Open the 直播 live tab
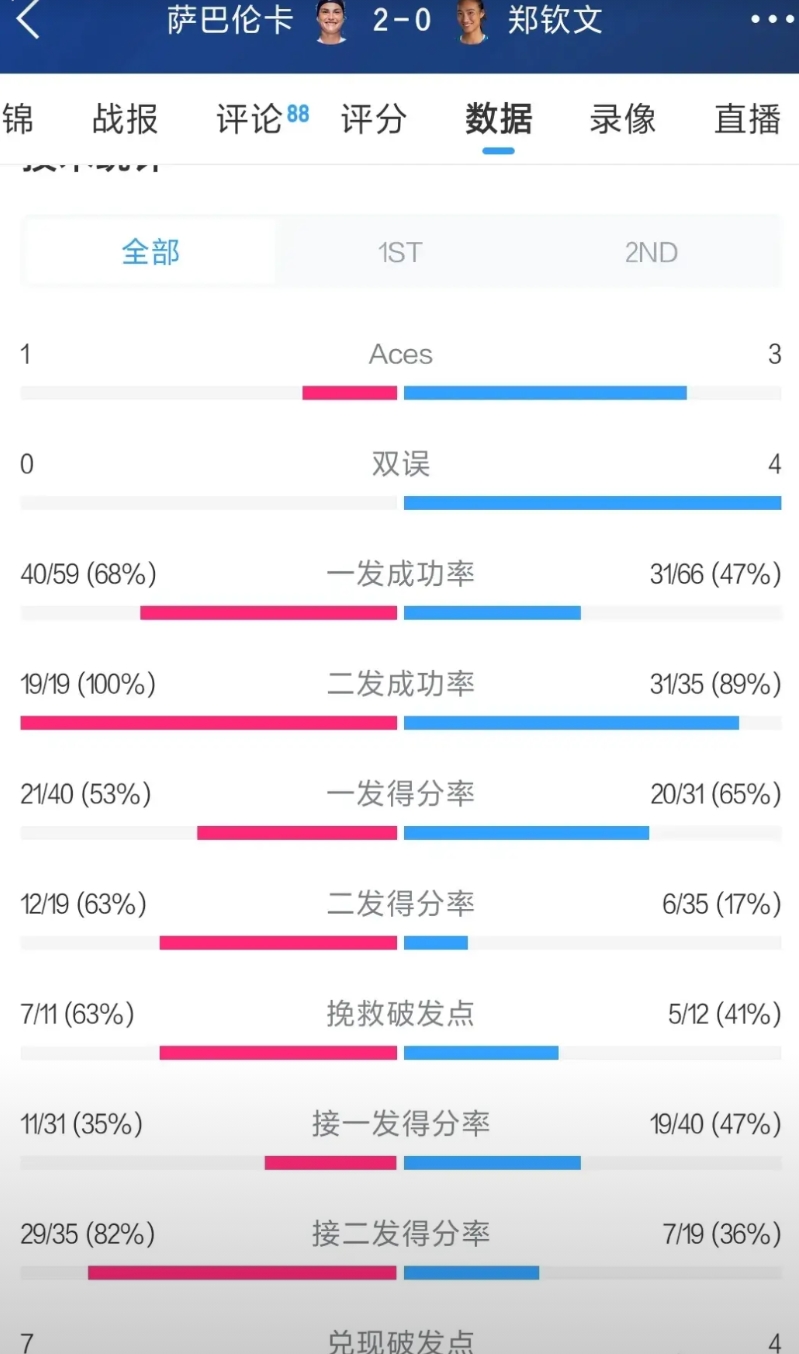Image resolution: width=799 pixels, height=1354 pixels. 747,119
